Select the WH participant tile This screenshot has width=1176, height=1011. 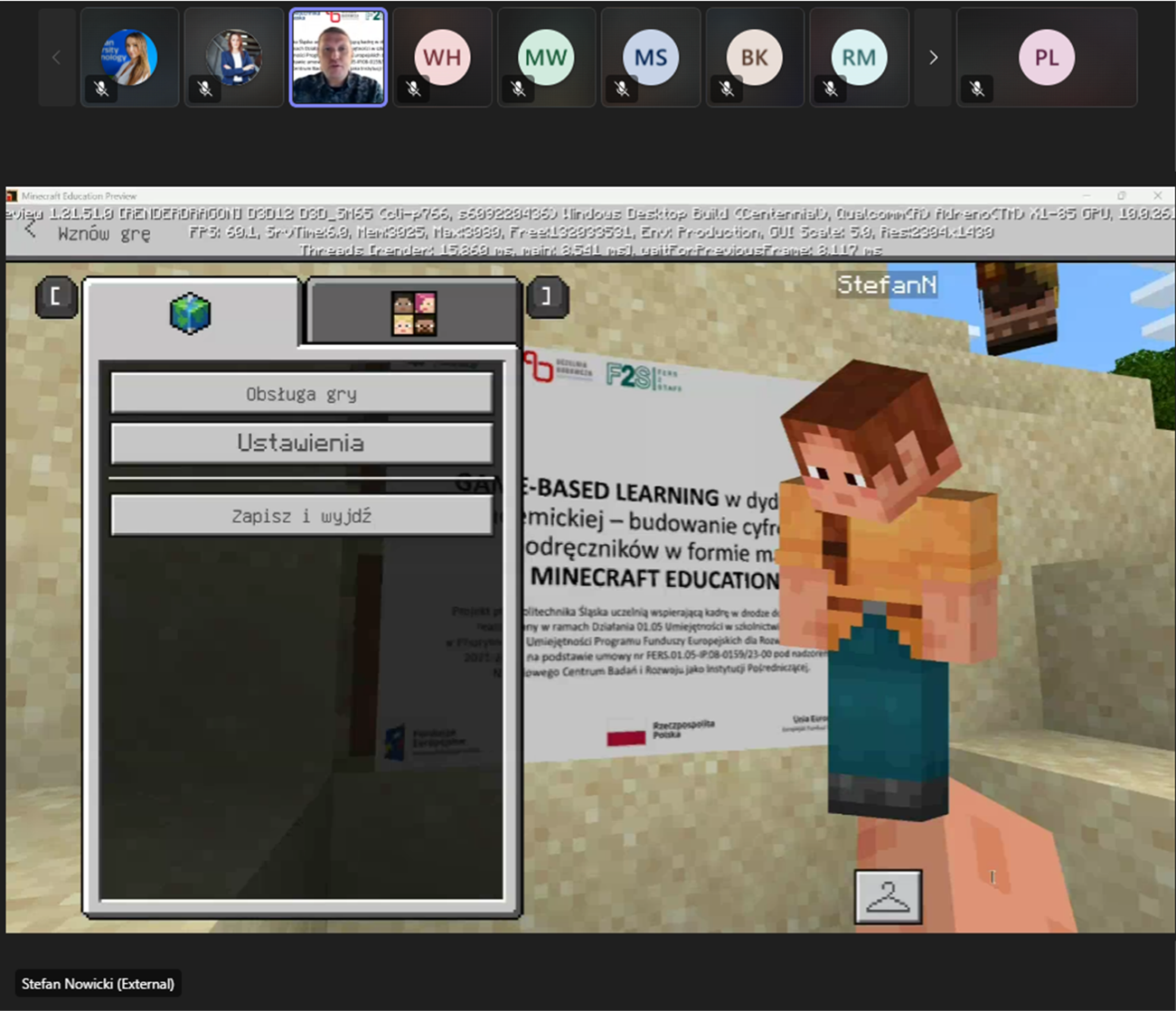tap(442, 58)
